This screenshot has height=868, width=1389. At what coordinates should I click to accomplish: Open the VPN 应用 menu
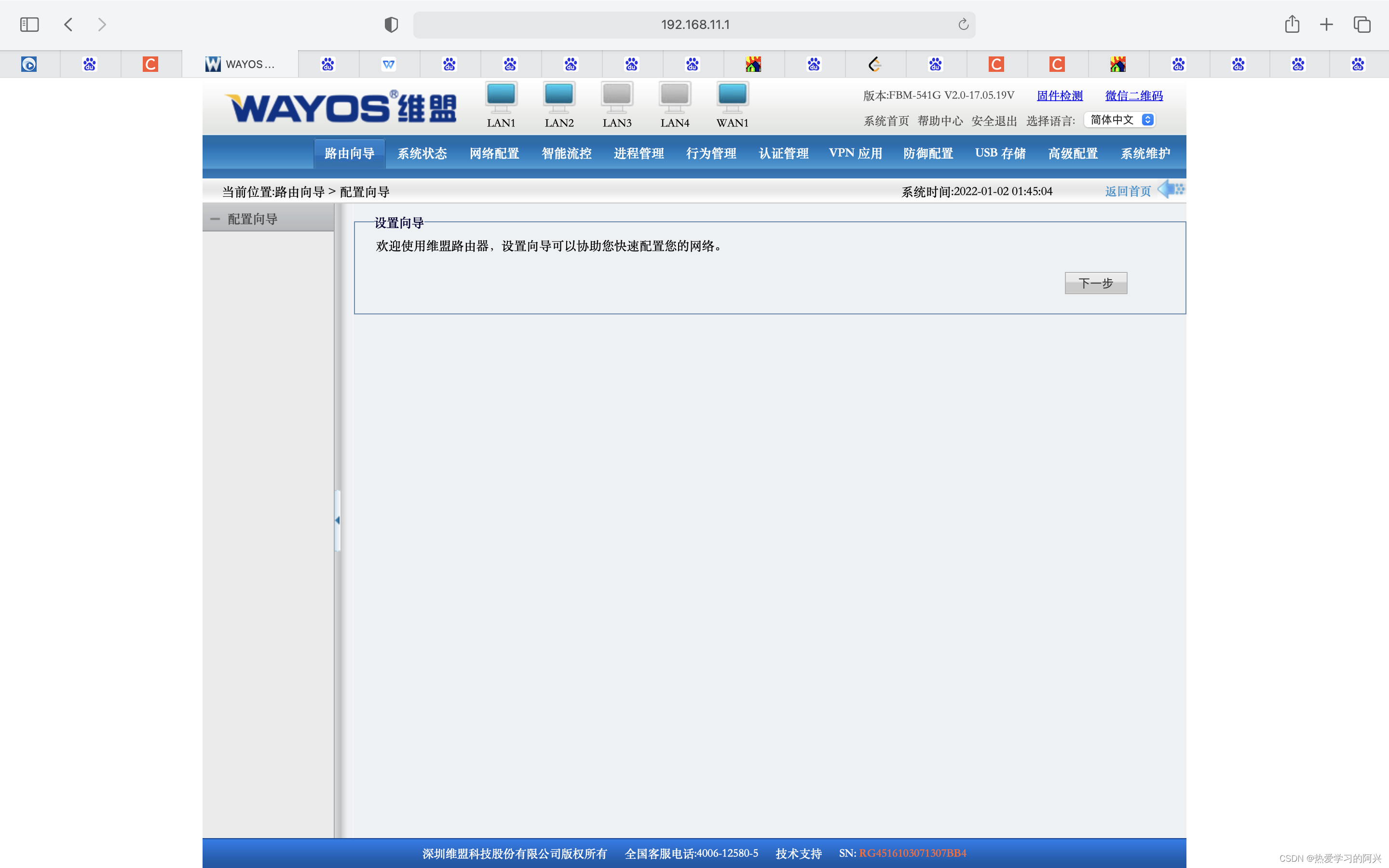[855, 153]
